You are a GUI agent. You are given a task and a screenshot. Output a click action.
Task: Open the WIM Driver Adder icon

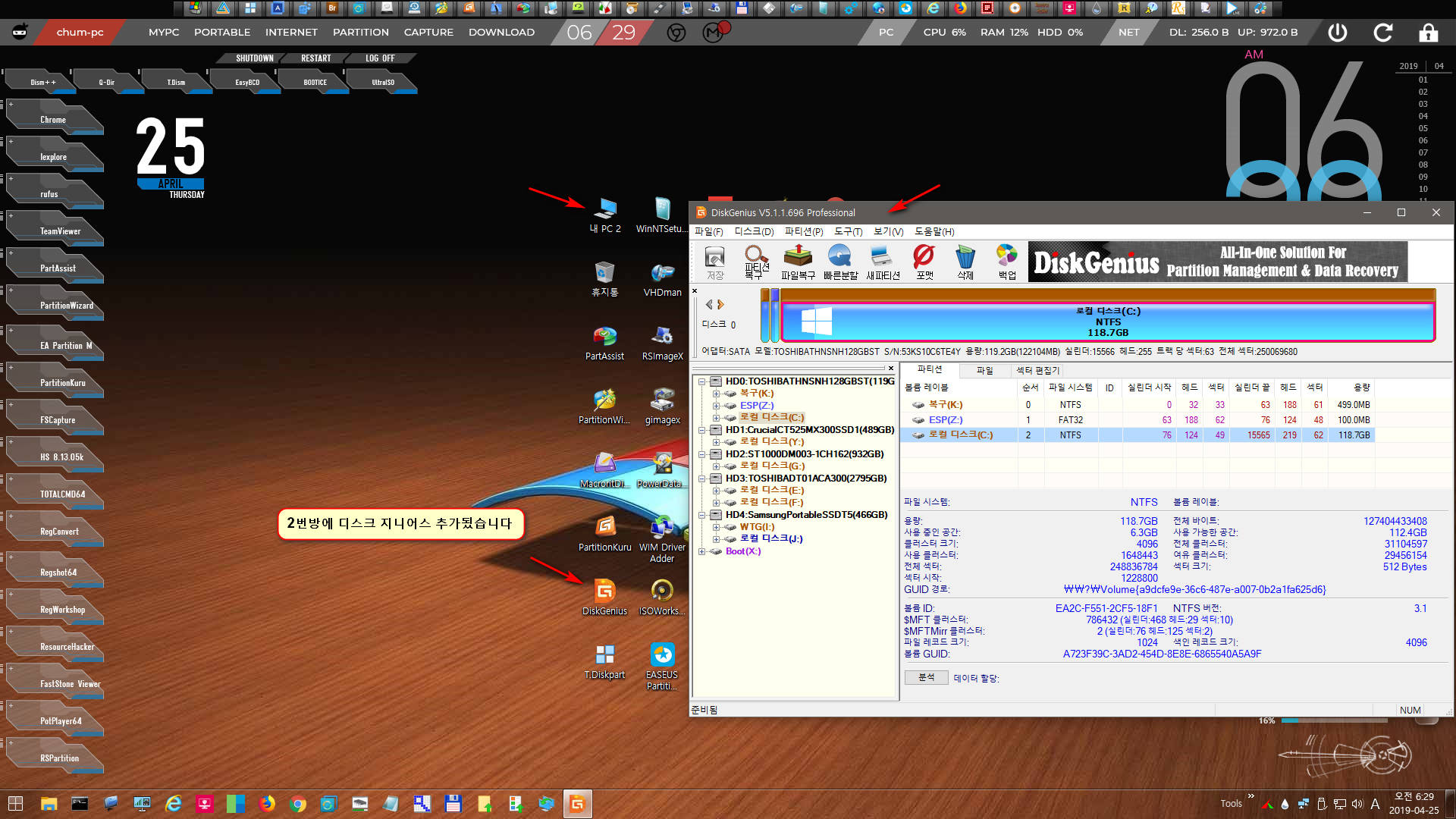(662, 538)
